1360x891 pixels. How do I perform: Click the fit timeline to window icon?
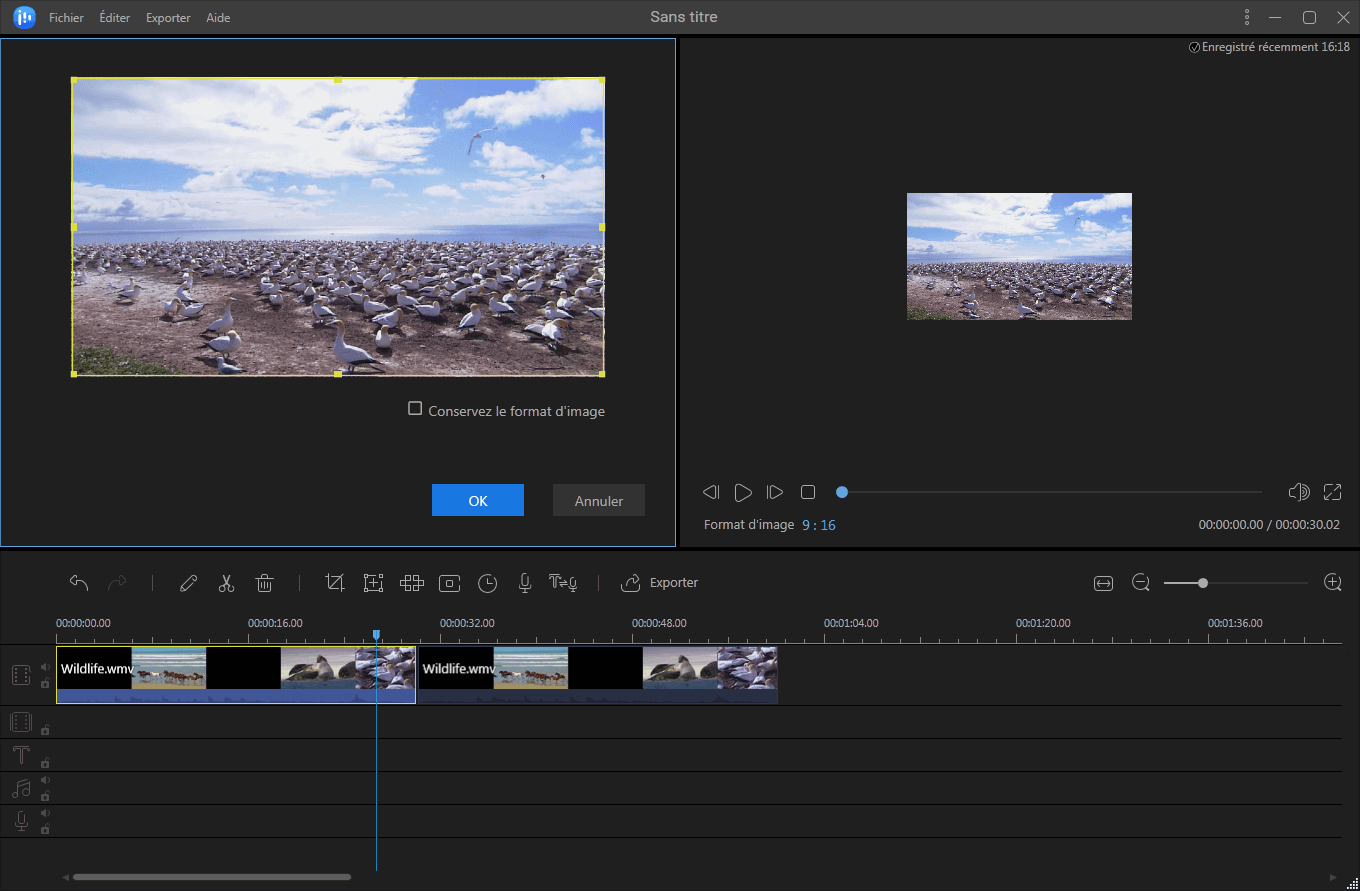(x=1103, y=583)
